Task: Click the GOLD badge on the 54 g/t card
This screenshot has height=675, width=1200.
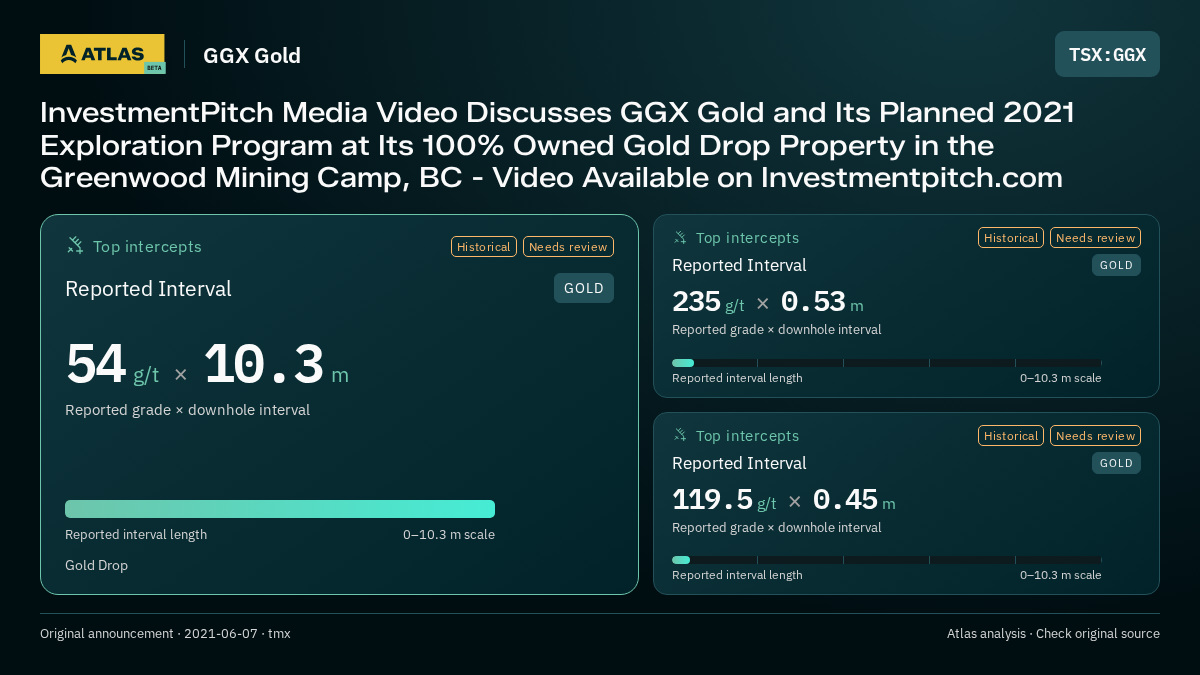Action: [x=584, y=288]
